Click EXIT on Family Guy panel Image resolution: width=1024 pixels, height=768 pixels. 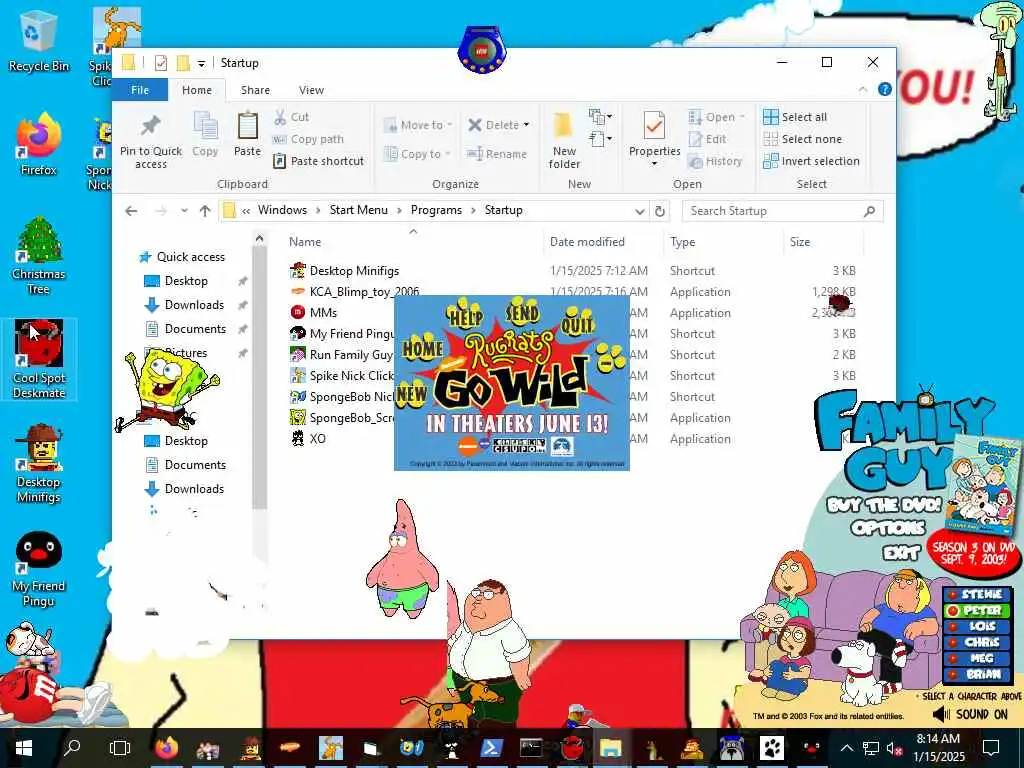coord(901,552)
